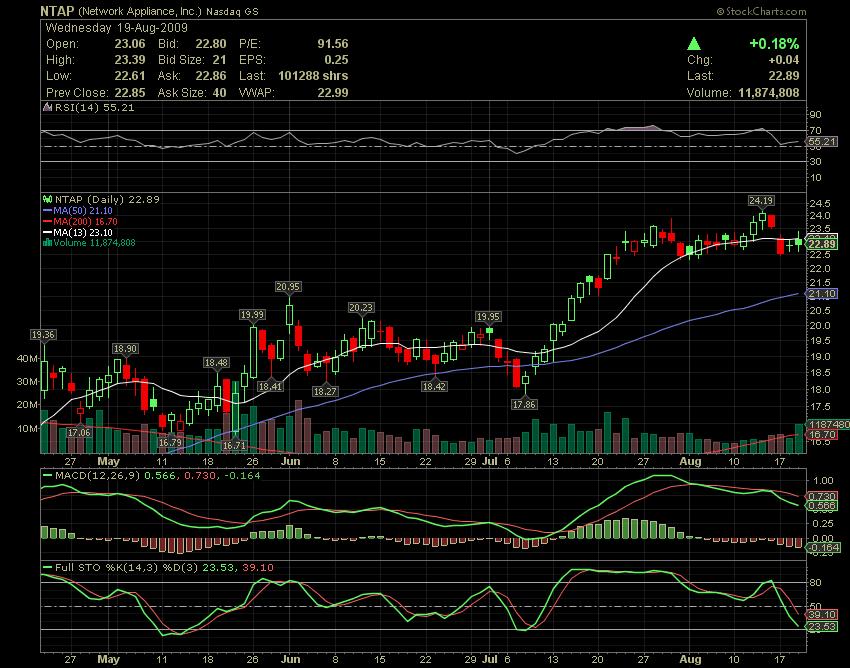The width and height of the screenshot is (850, 668).
Task: Click the 18.90 price marker
Action: pos(125,349)
